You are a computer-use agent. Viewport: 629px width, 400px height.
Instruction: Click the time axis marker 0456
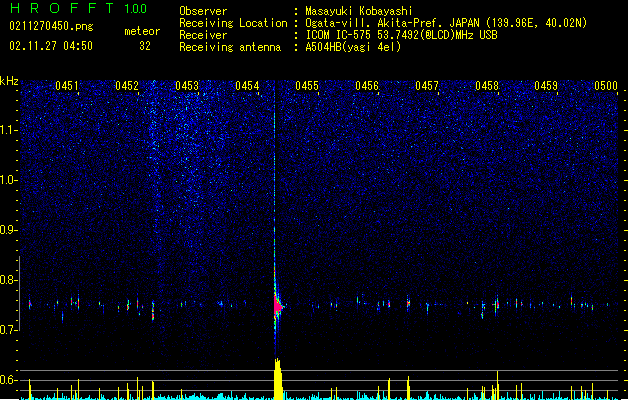pos(367,86)
